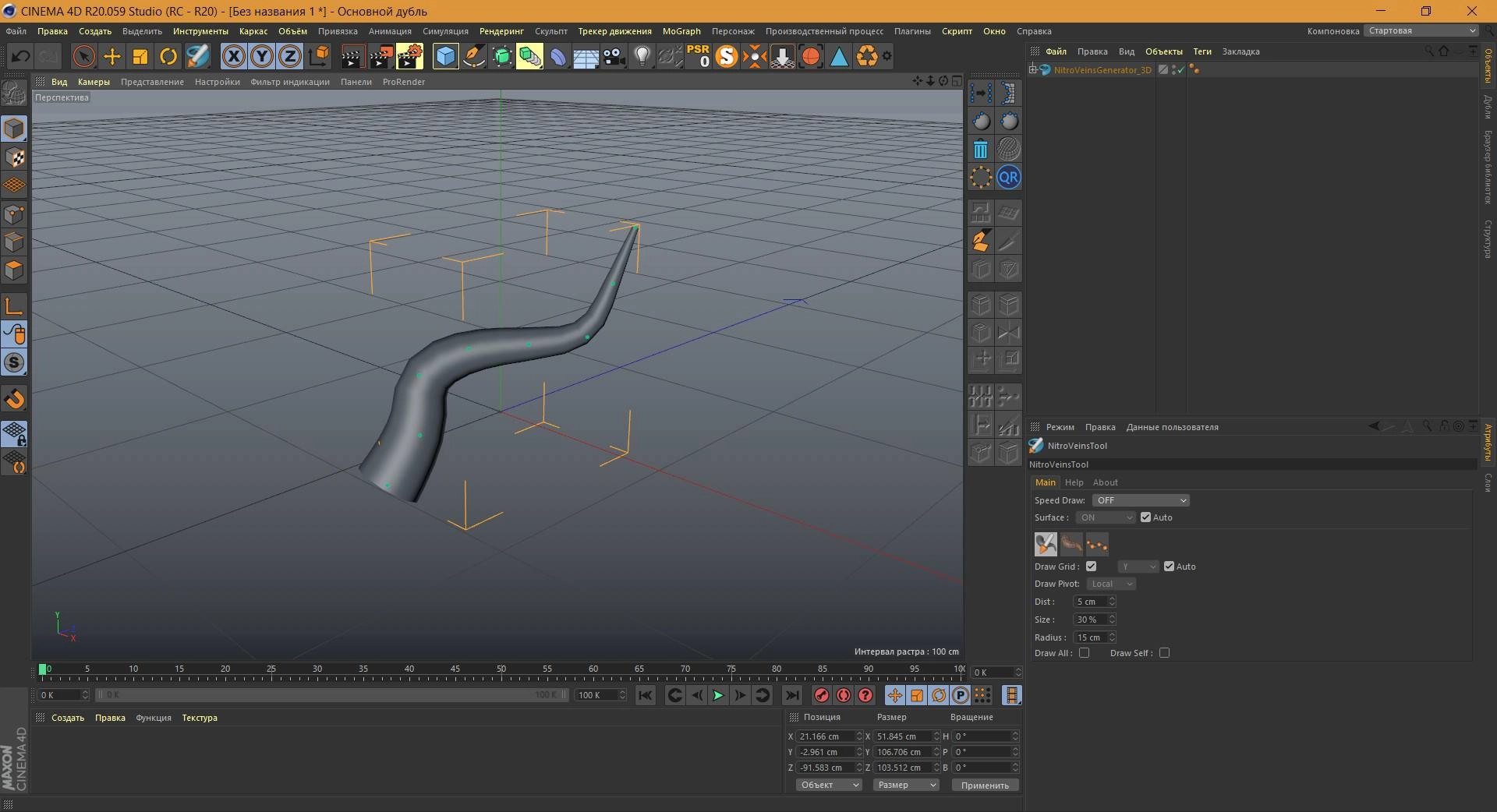Viewport: 1497px width, 812px height.
Task: Toggle X axis lock
Action: coord(233,56)
